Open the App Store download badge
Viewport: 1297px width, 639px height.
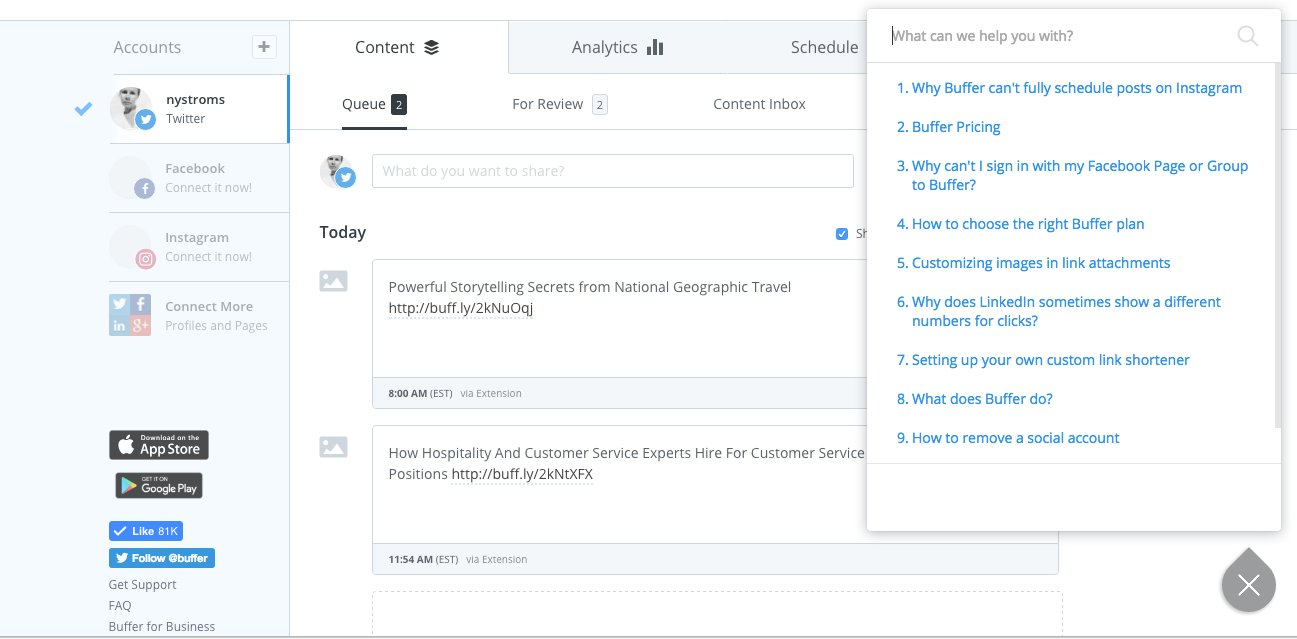[159, 445]
